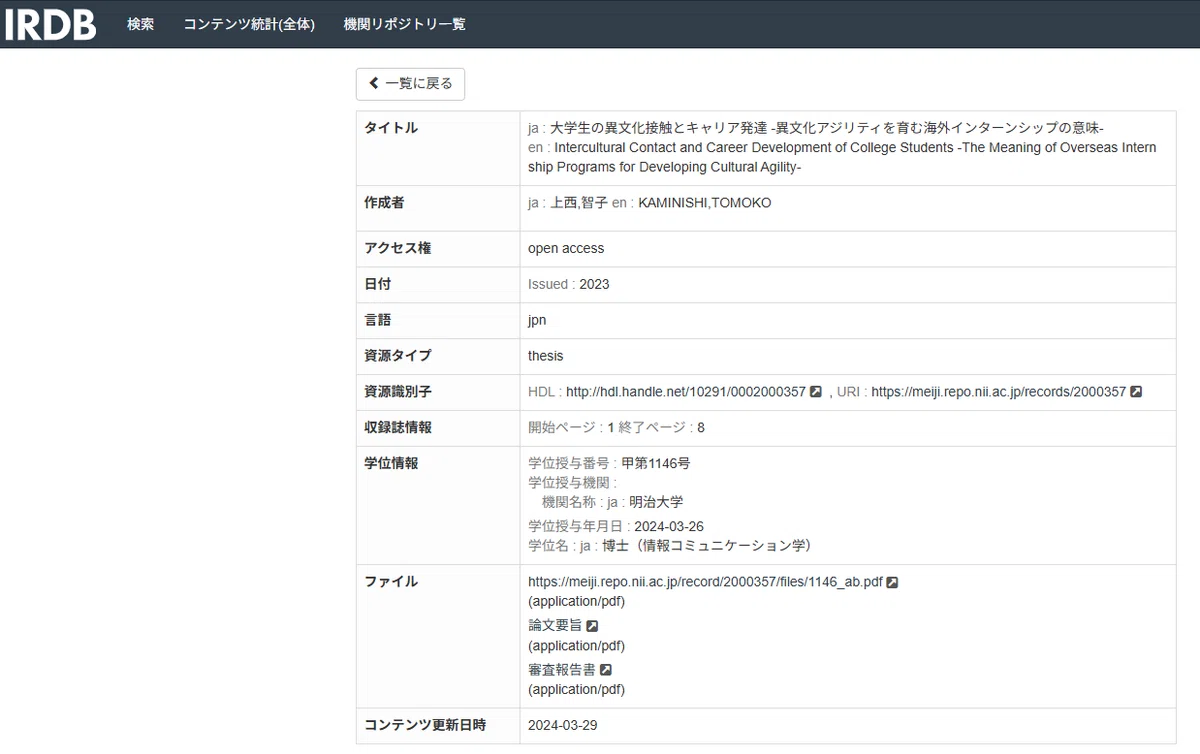Click the 一覧に戻る button
1200x754 pixels.
point(410,84)
